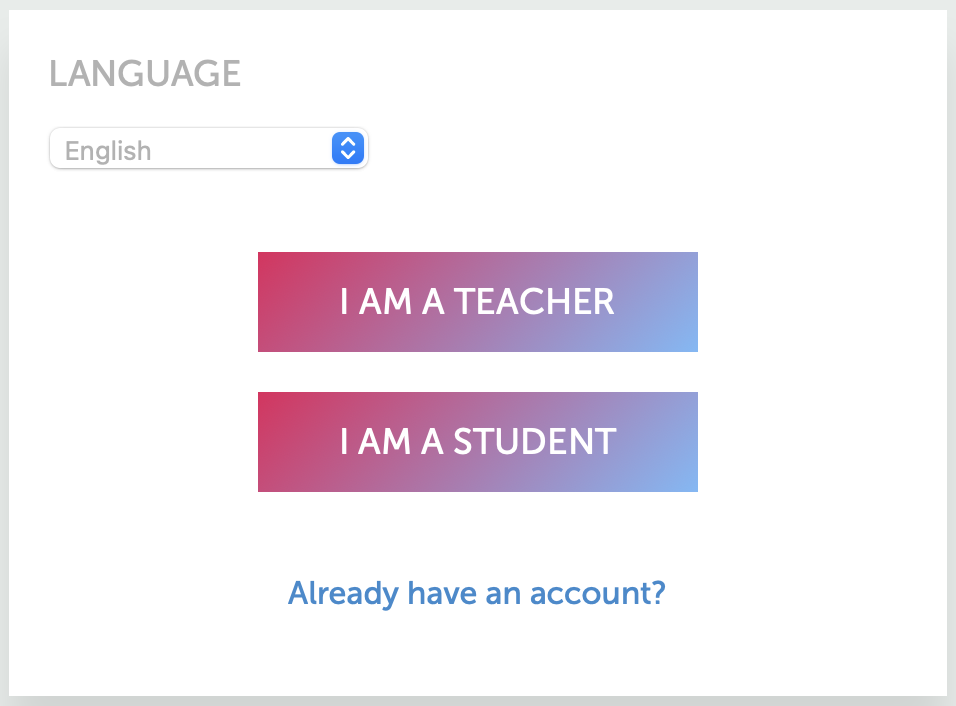The height and width of the screenshot is (706, 956).
Task: Click the blue up-down arrows on language selector
Action: click(x=346, y=149)
